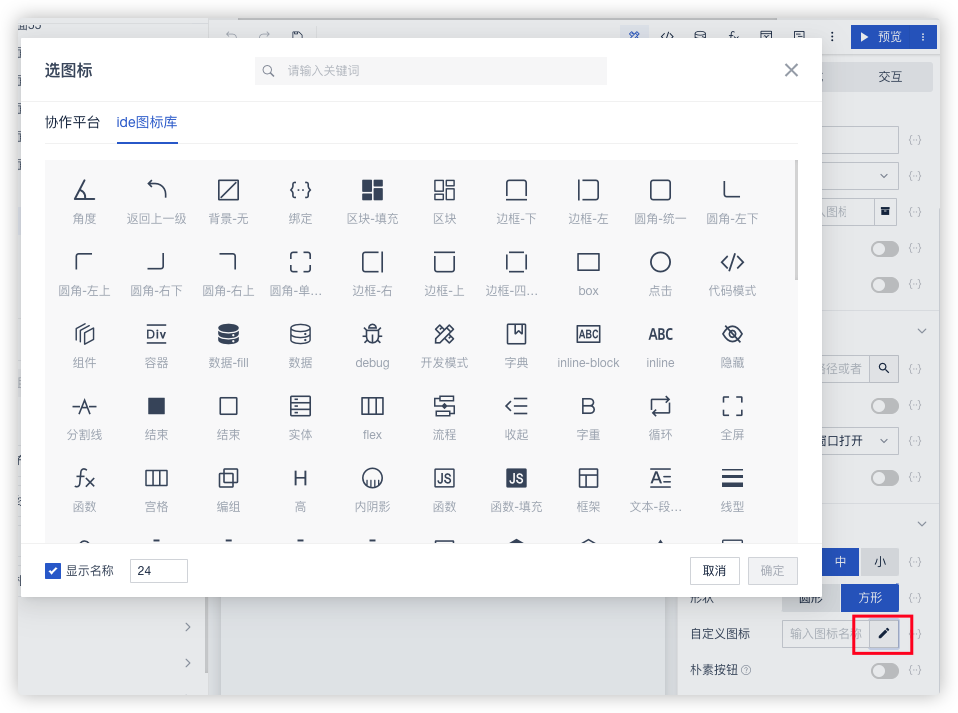Collapse the top right panel section chevron
The image size is (958, 713).
point(921,330)
